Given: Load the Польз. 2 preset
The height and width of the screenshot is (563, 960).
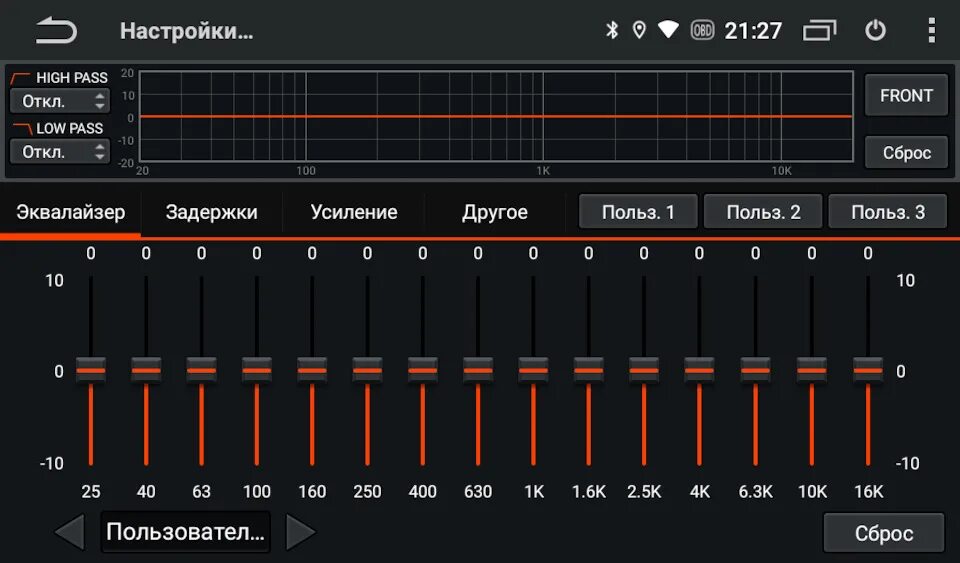Looking at the screenshot, I should 763,212.
